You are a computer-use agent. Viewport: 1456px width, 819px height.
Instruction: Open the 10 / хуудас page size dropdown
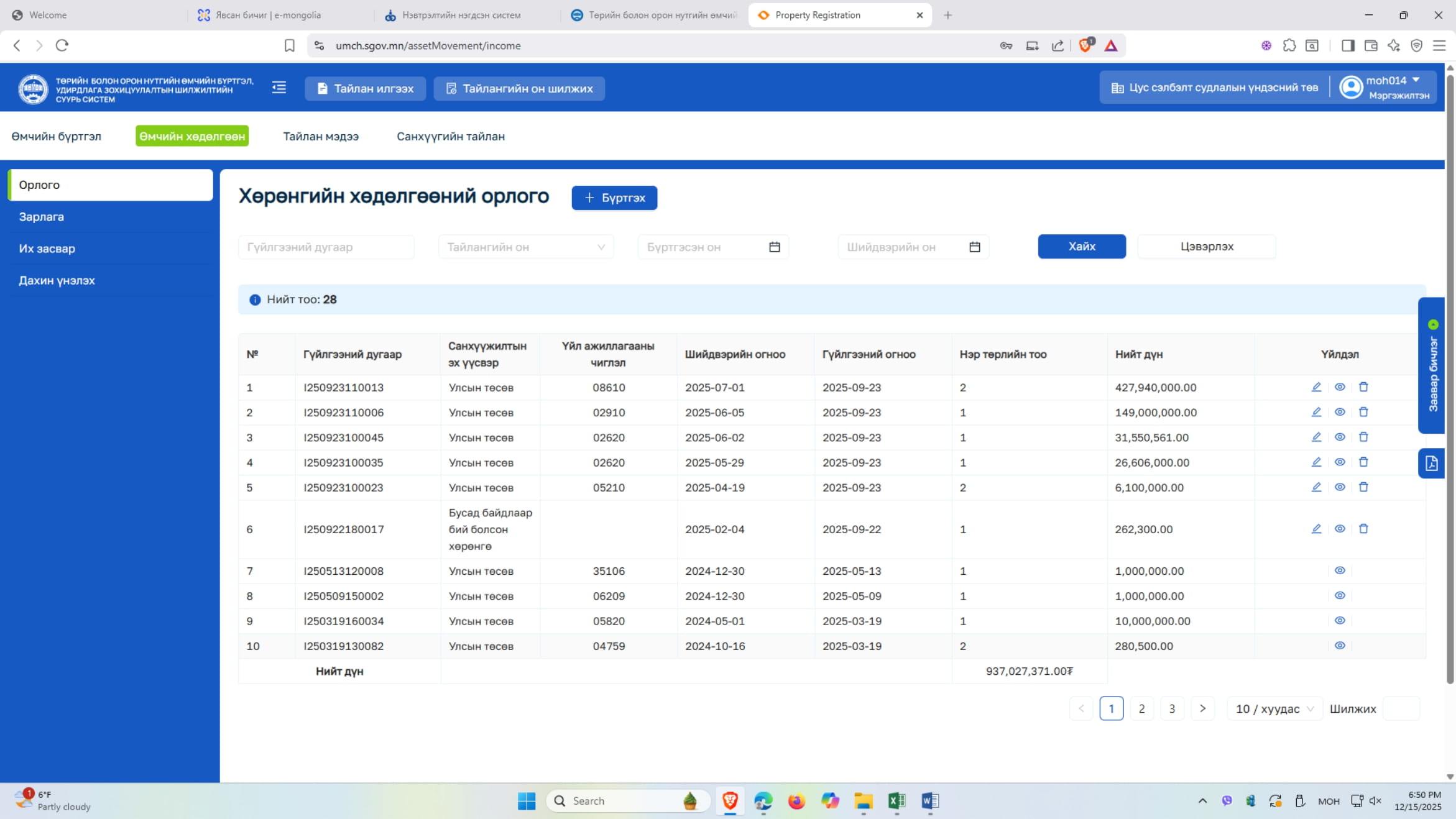click(1274, 709)
